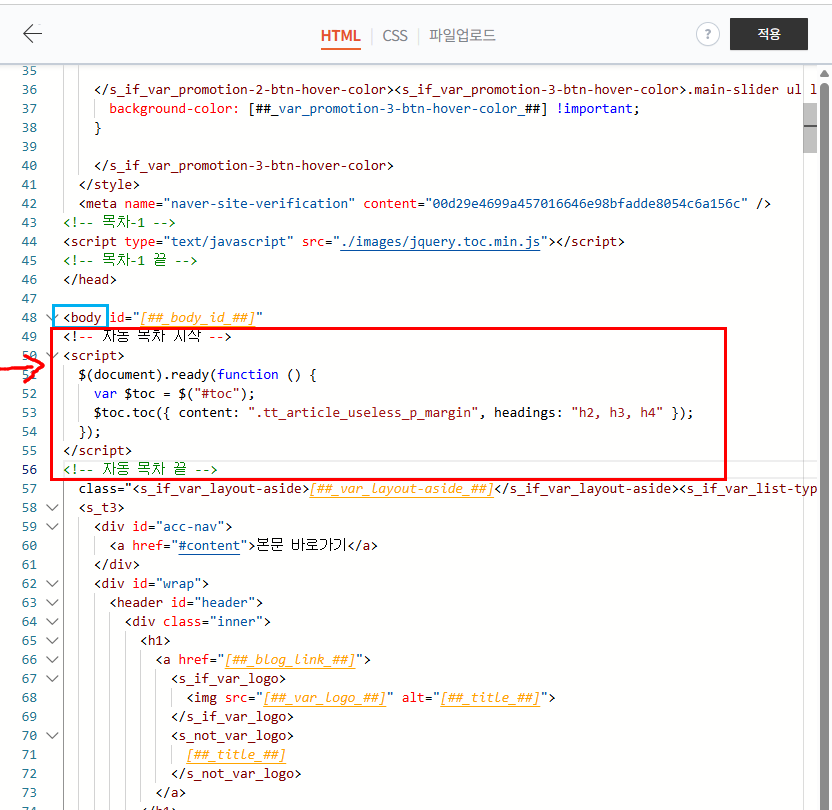Place cursor on the </style> tag
This screenshot has width=832, height=810.
(109, 185)
